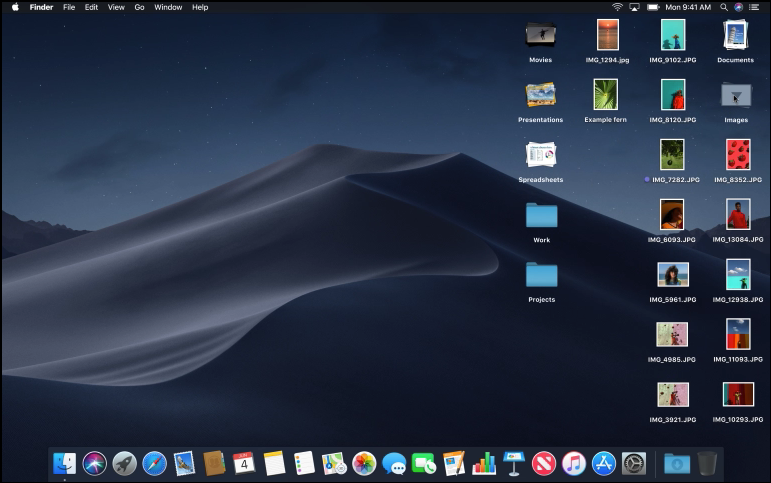The image size is (771, 483).
Task: Open Photos pinwheel icon in Dock
Action: tap(364, 463)
